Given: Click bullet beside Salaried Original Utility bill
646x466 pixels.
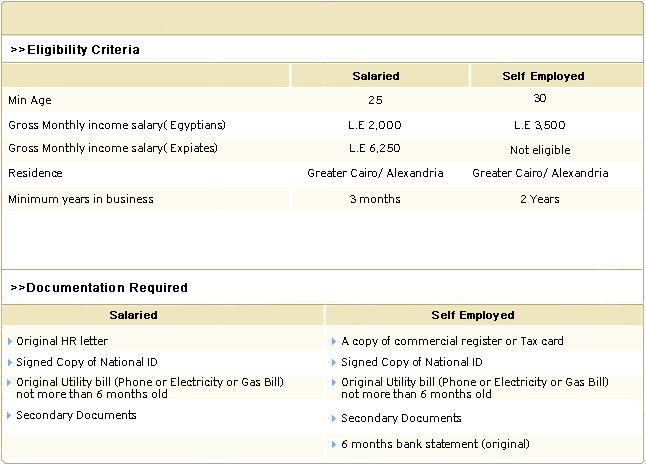Looking at the screenshot, I should (x=10, y=382).
